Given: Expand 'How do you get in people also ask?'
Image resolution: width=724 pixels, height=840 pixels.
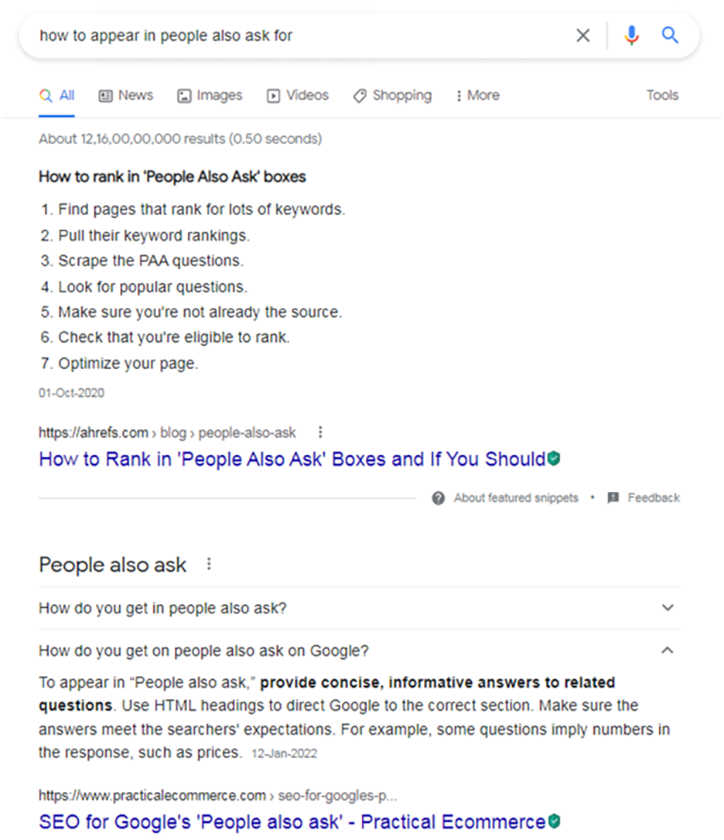Looking at the screenshot, I should coord(667,607).
